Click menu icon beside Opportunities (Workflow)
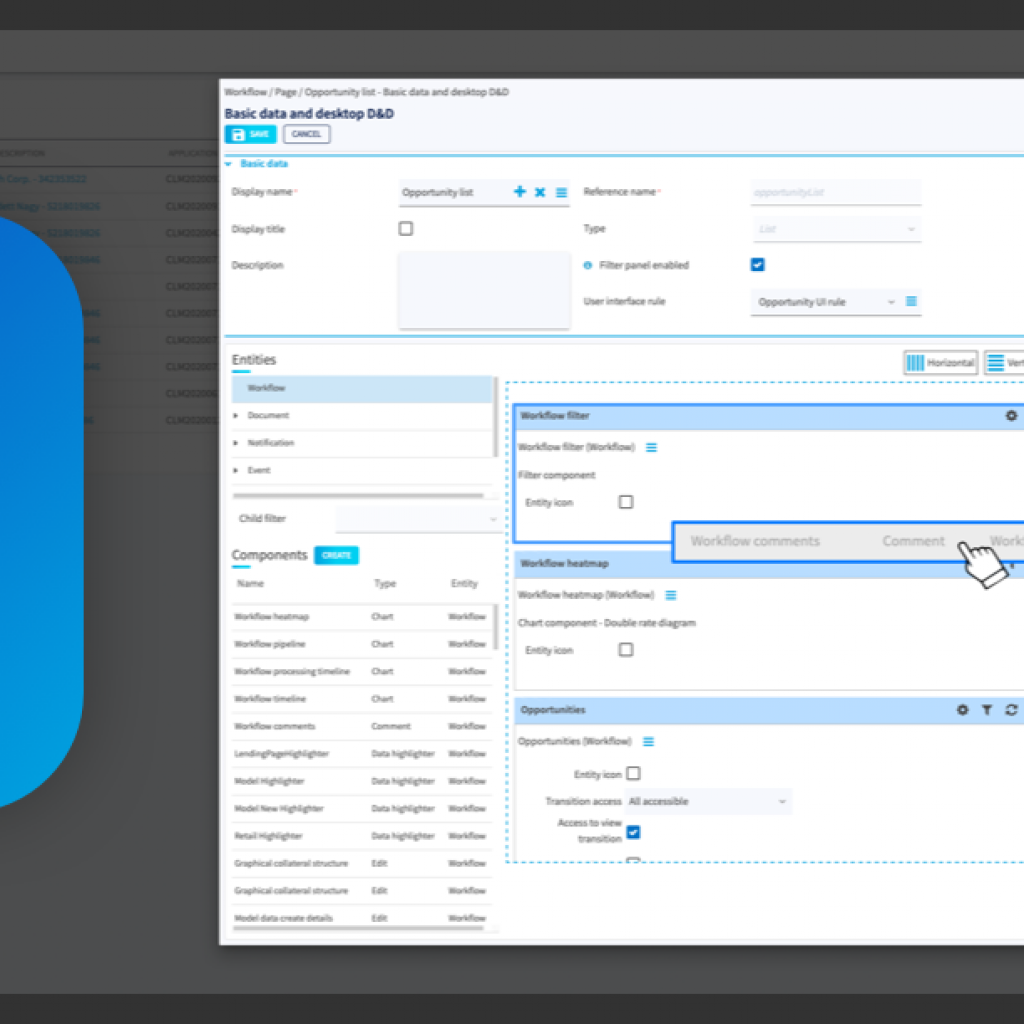 tap(648, 742)
